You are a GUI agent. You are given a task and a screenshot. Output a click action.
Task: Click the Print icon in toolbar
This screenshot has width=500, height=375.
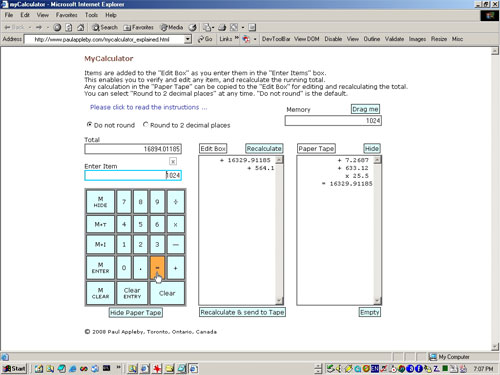coord(222,27)
